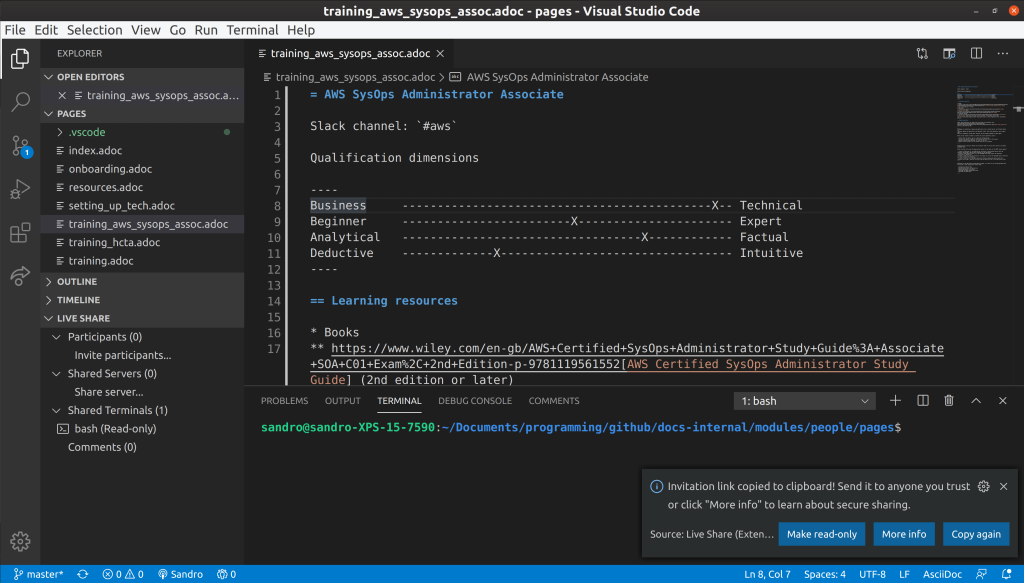The image size is (1024, 583).
Task: Click the Live Share participants count 0
Action: click(227, 575)
